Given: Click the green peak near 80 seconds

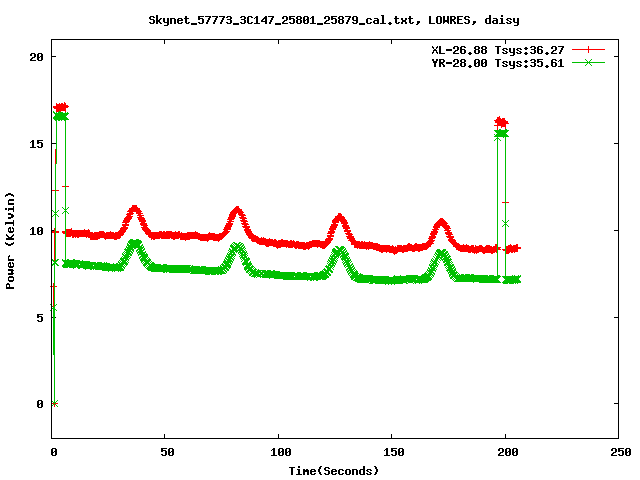Looking at the screenshot, I should tap(238, 256).
